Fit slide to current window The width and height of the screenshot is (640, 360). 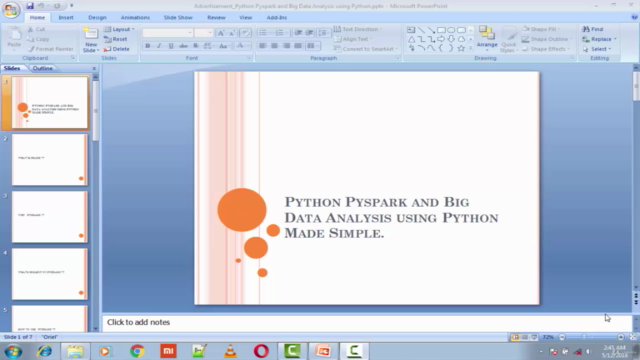click(633, 337)
